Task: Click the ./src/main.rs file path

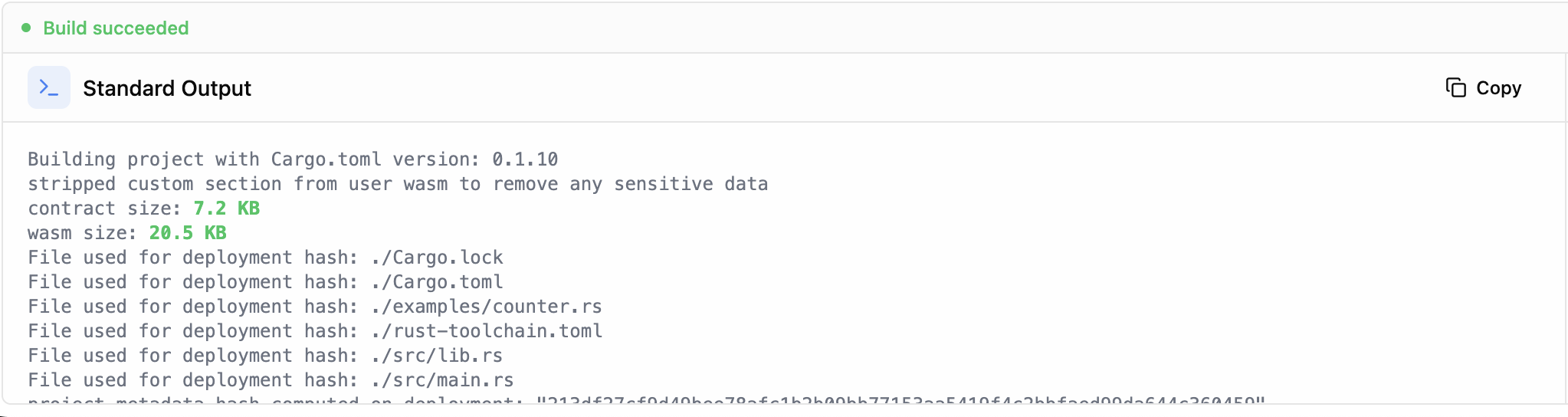Action: point(441,380)
